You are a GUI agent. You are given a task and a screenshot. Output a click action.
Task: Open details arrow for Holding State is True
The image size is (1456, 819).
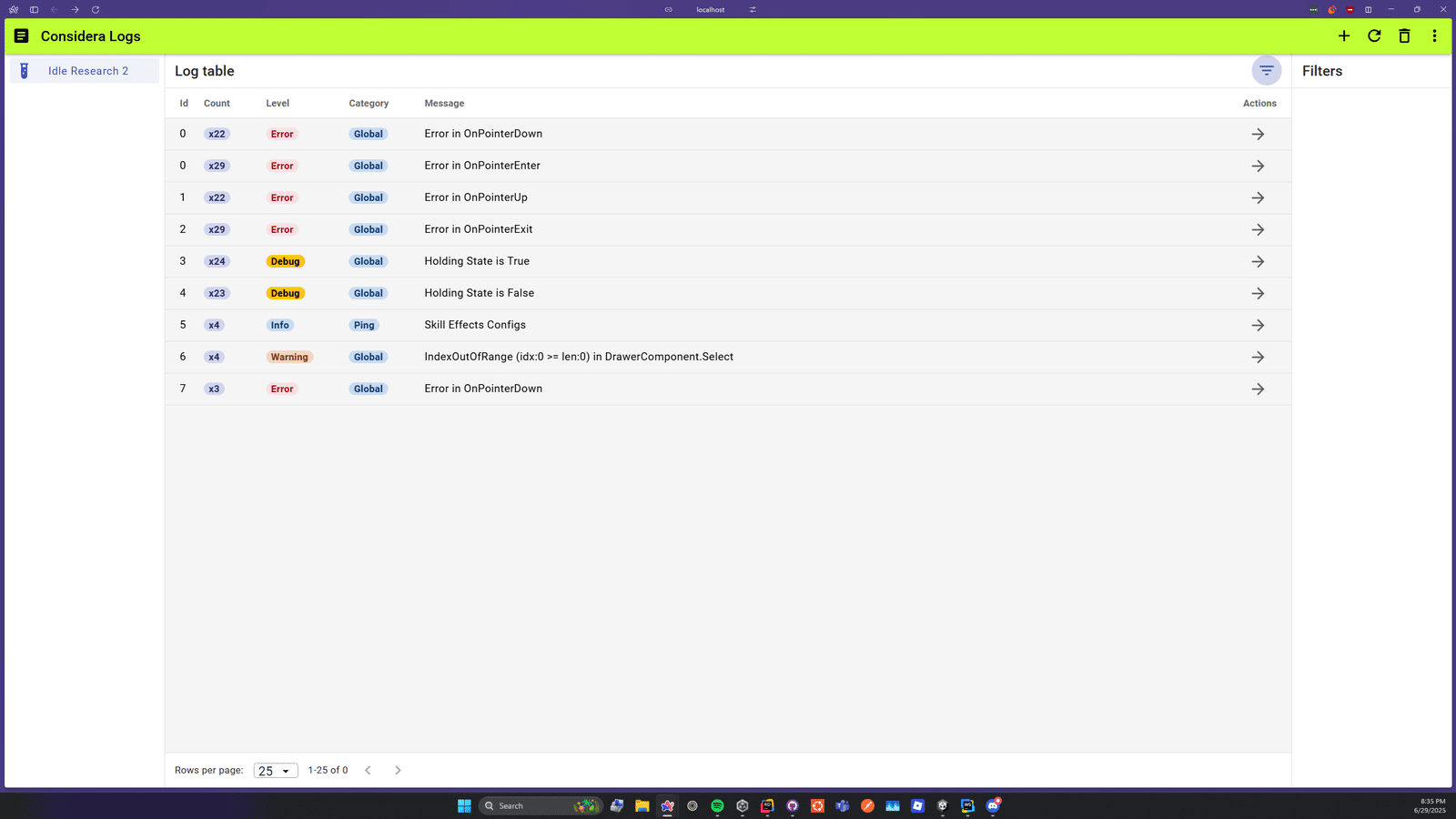point(1258,261)
